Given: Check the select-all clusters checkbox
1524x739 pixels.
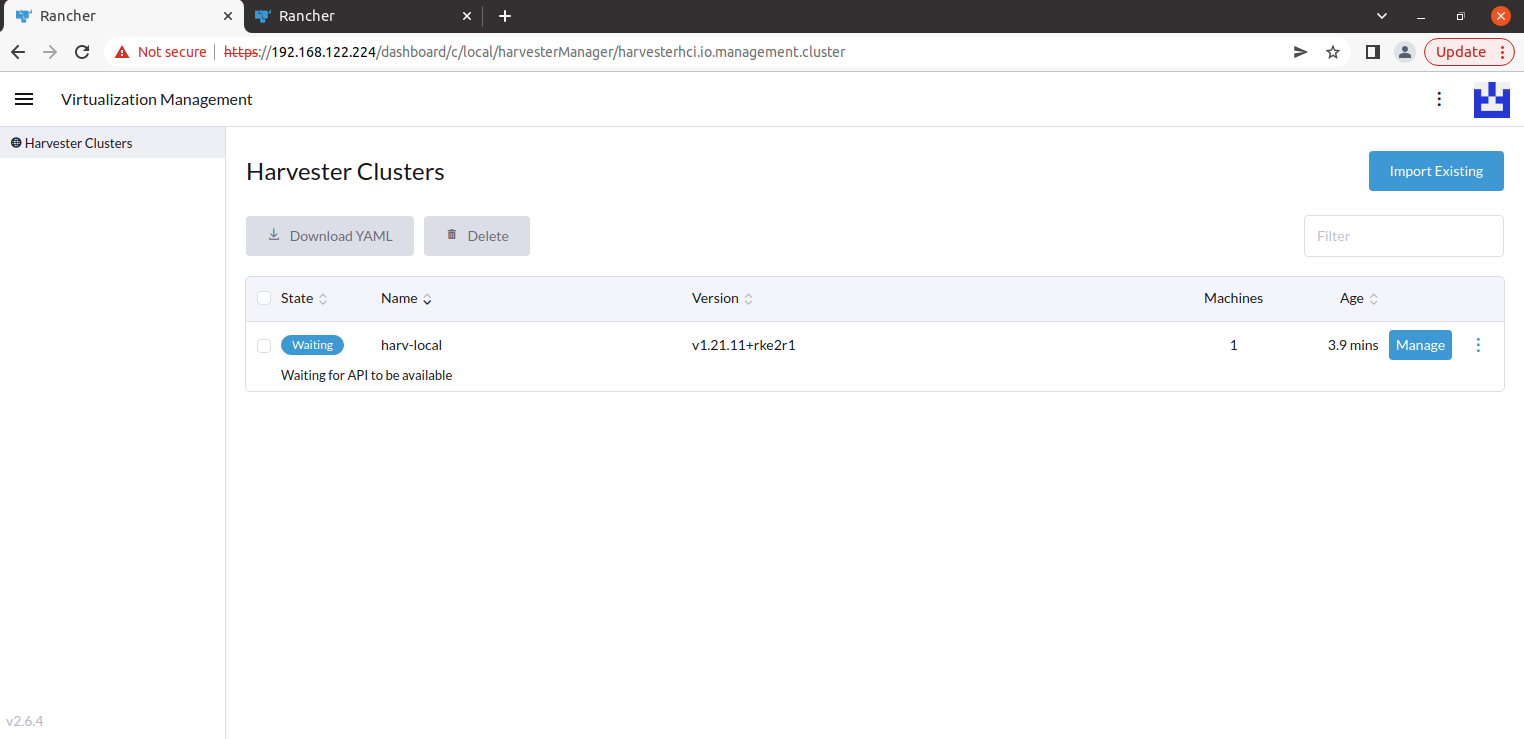Looking at the screenshot, I should pyautogui.click(x=263, y=298).
